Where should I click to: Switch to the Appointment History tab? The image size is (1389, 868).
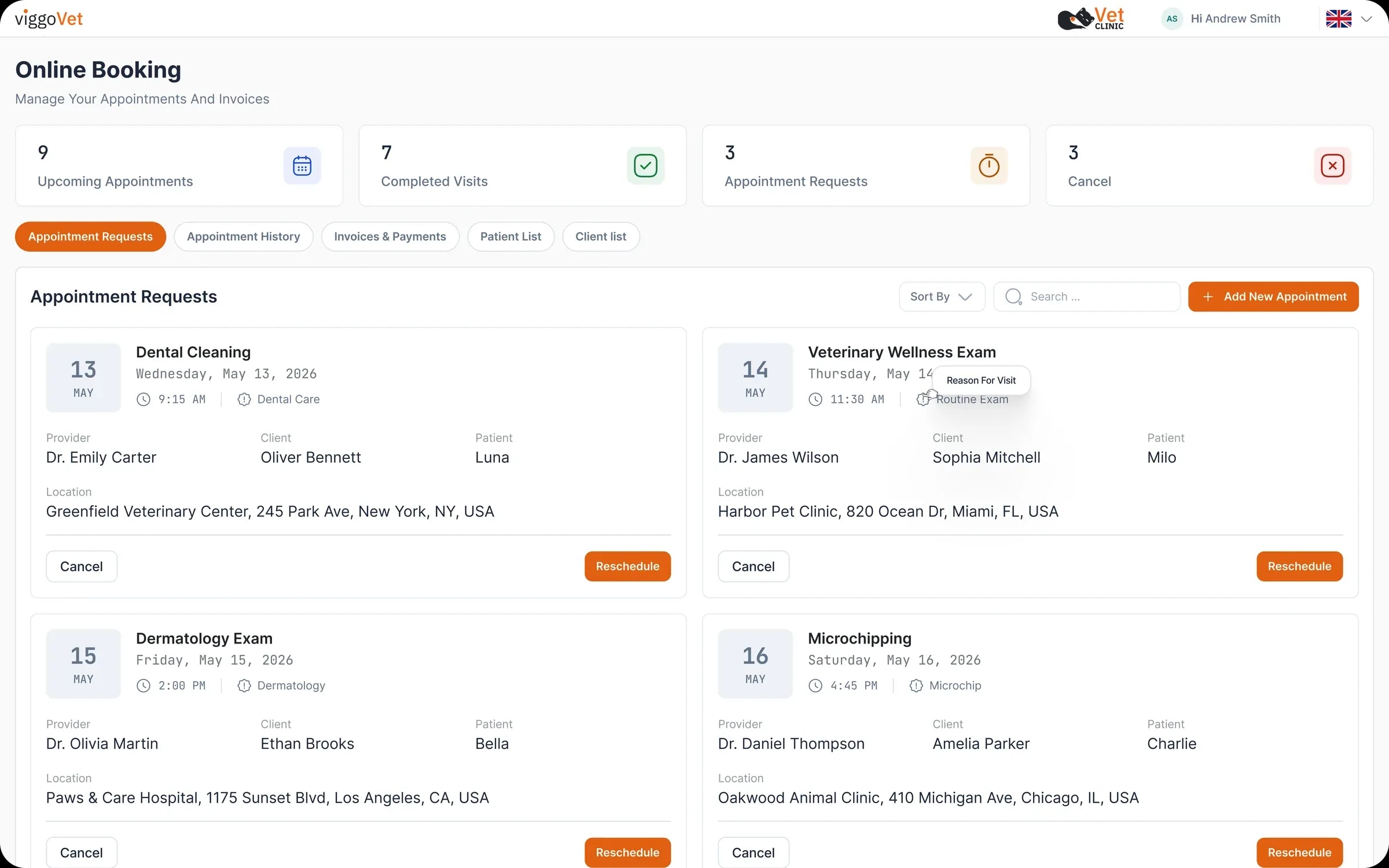(x=244, y=237)
